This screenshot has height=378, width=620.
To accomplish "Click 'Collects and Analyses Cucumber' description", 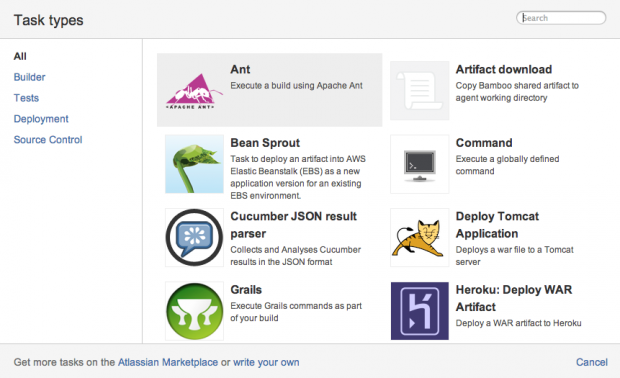I will (x=296, y=256).
